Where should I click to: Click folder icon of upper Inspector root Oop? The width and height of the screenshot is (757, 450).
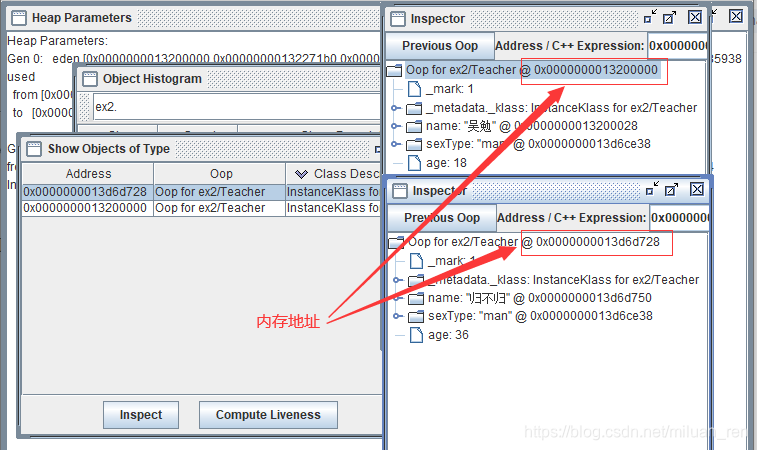tap(394, 70)
